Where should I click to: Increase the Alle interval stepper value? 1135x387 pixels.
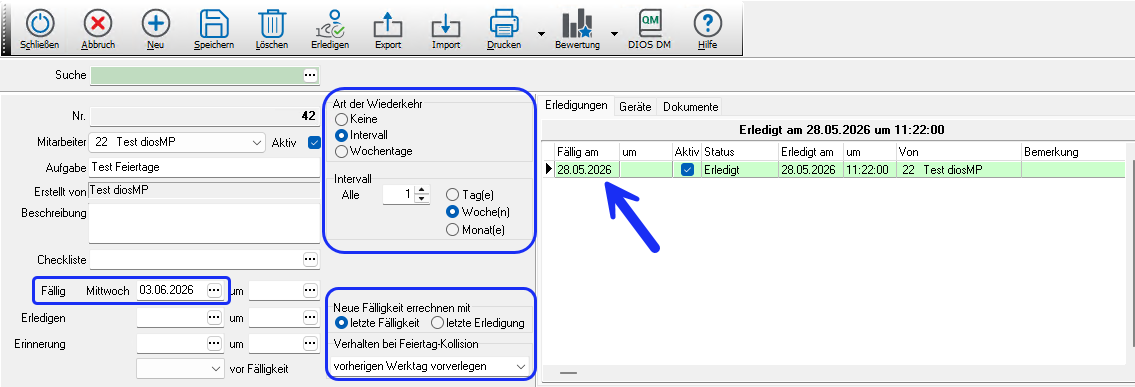pos(422,190)
